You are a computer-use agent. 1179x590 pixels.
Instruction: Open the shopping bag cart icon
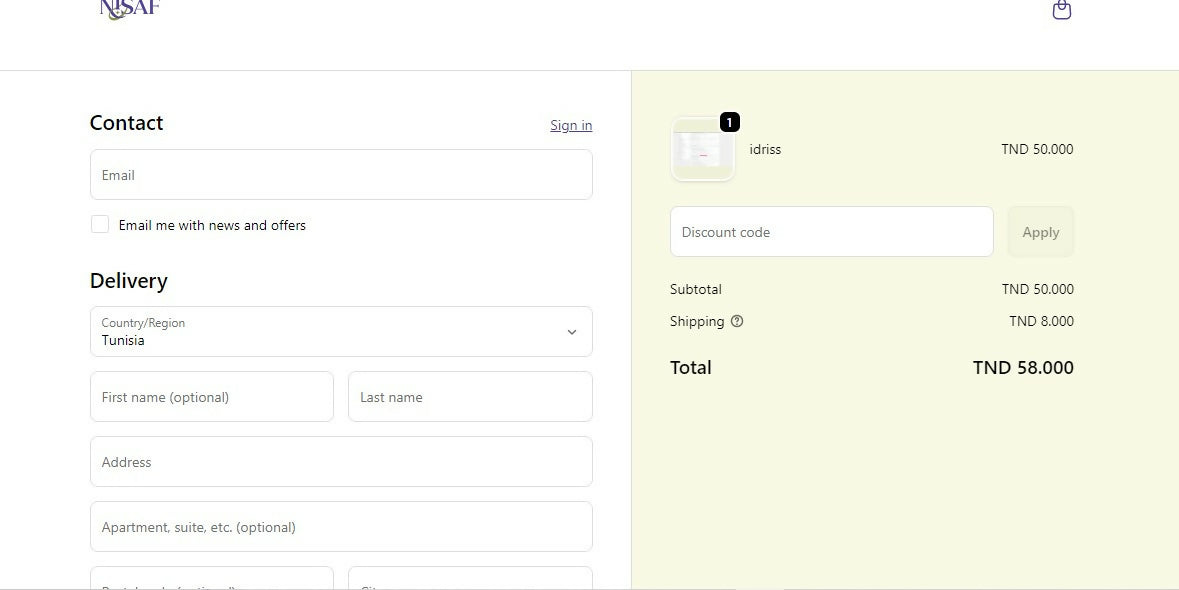pyautogui.click(x=1061, y=10)
